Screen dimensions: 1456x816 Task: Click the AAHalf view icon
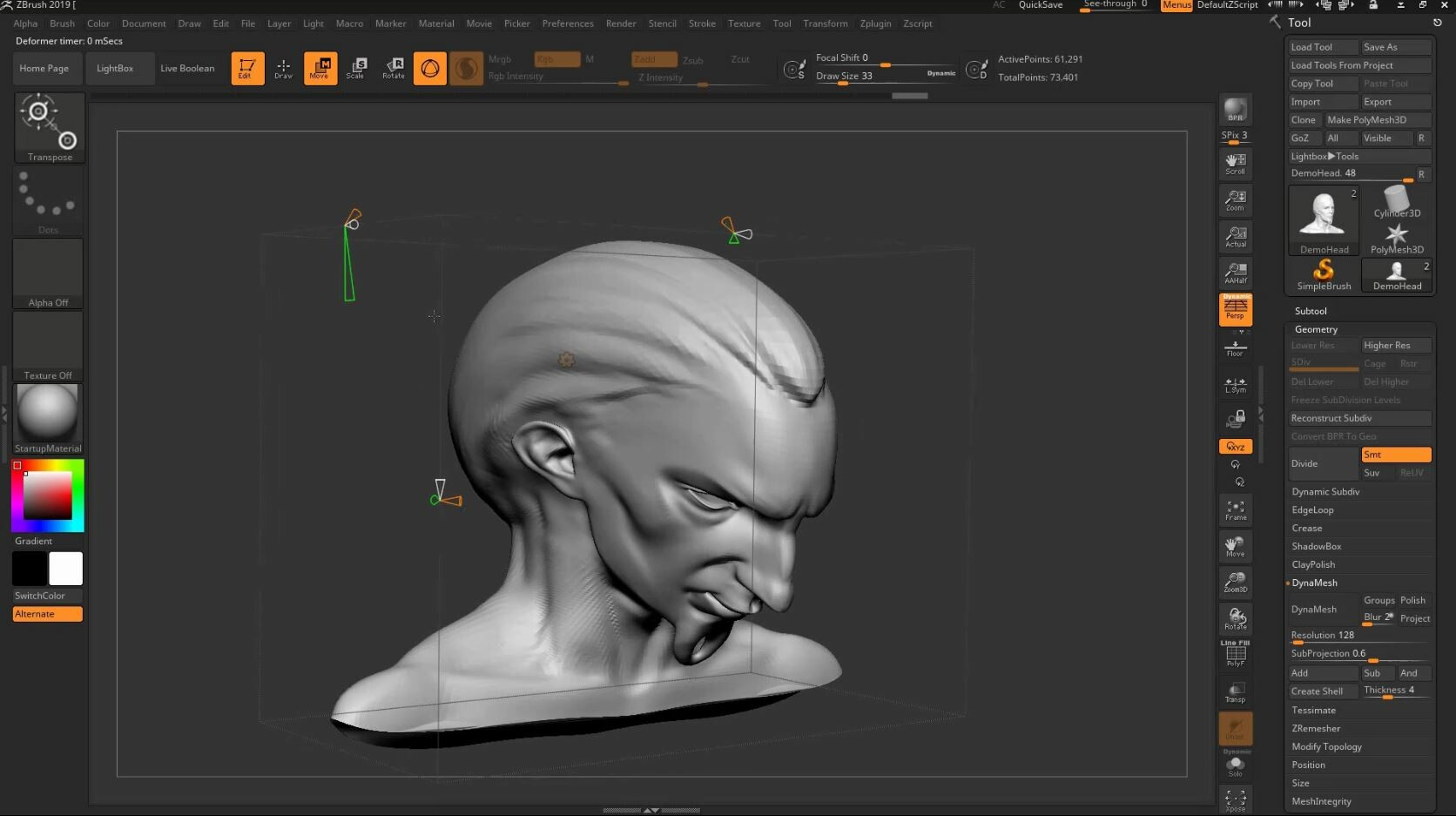click(x=1235, y=273)
